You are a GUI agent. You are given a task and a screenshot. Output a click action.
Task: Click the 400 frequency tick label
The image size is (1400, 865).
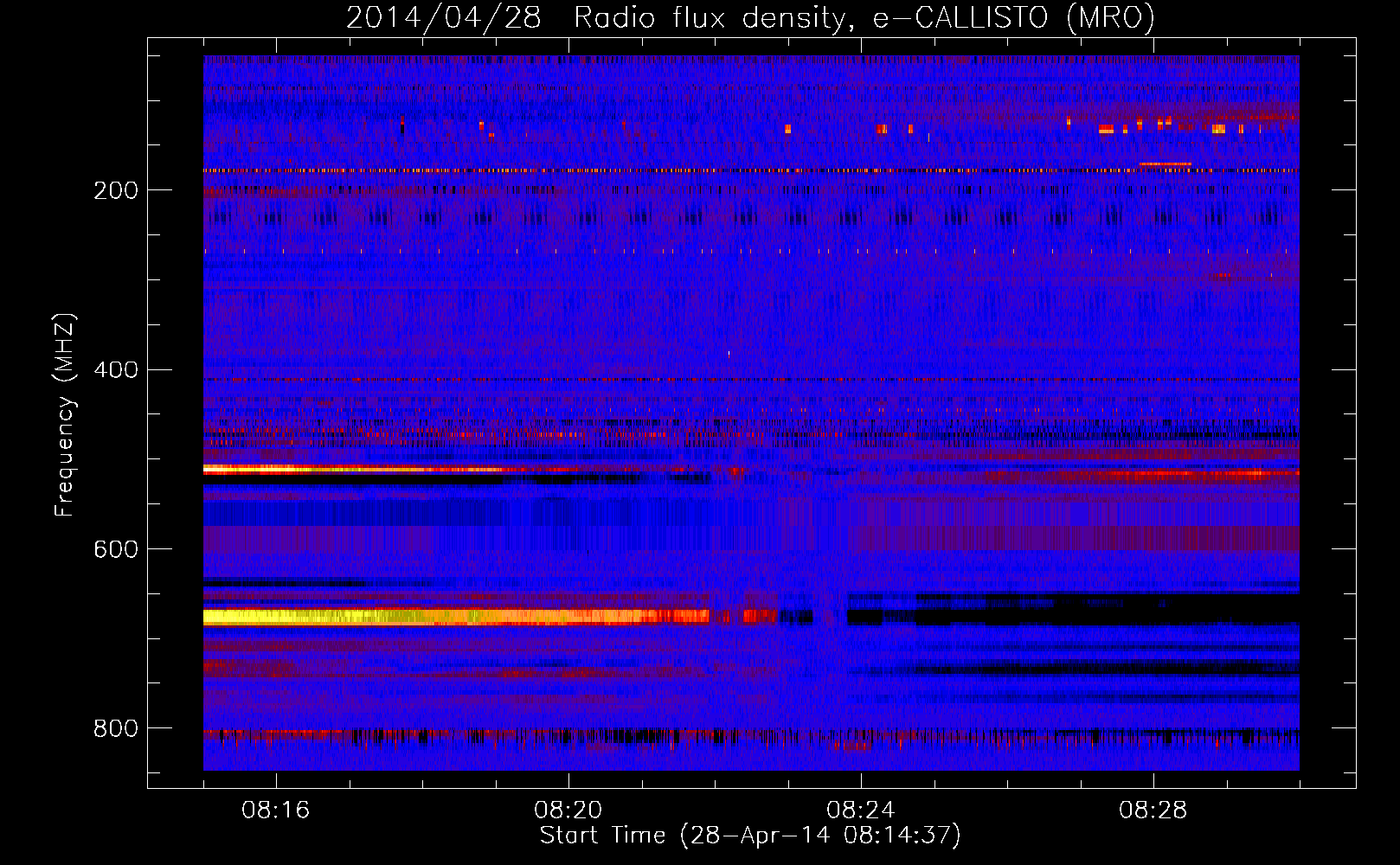(x=115, y=370)
